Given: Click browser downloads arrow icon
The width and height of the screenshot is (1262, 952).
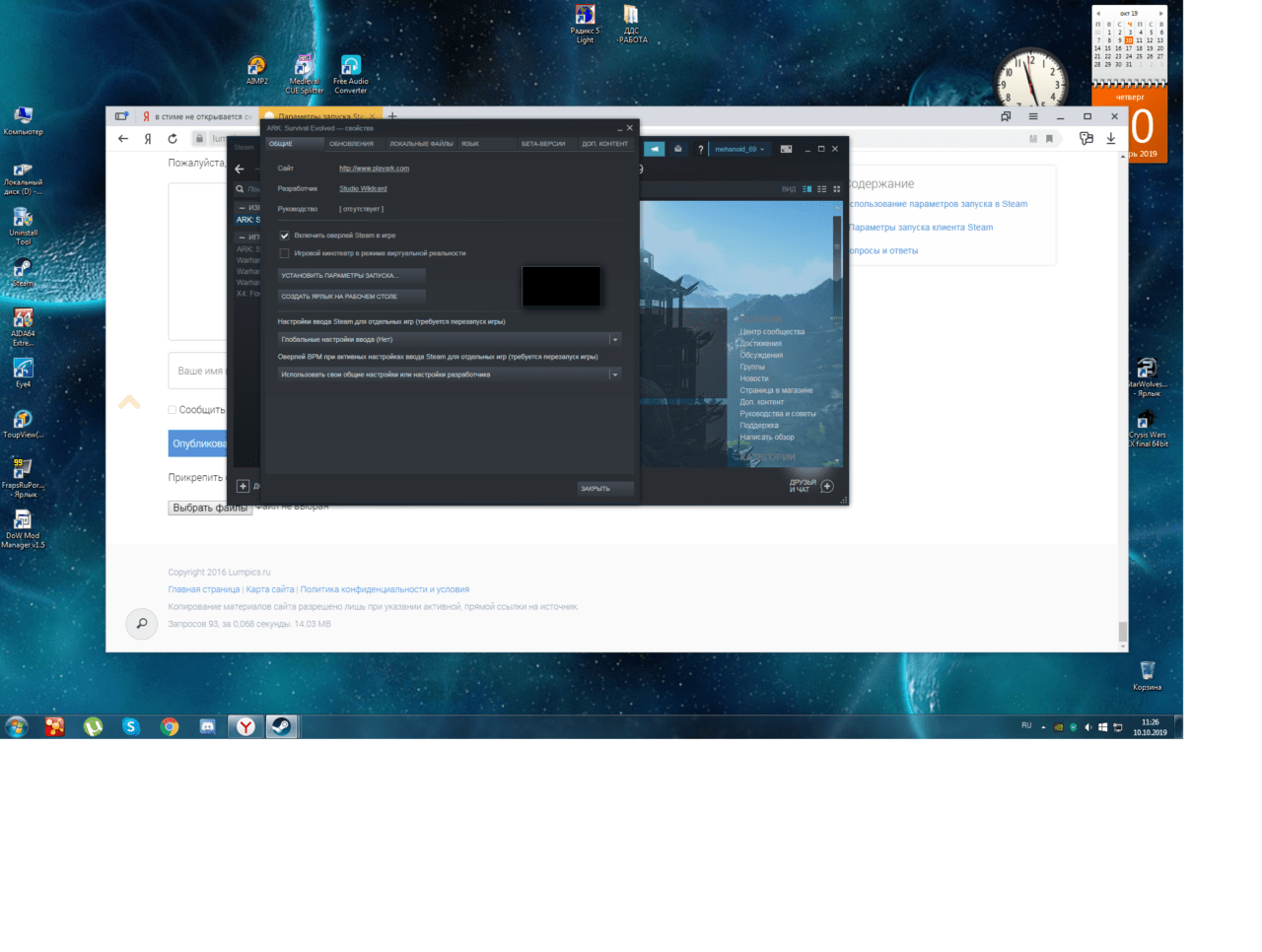Looking at the screenshot, I should (x=1111, y=139).
